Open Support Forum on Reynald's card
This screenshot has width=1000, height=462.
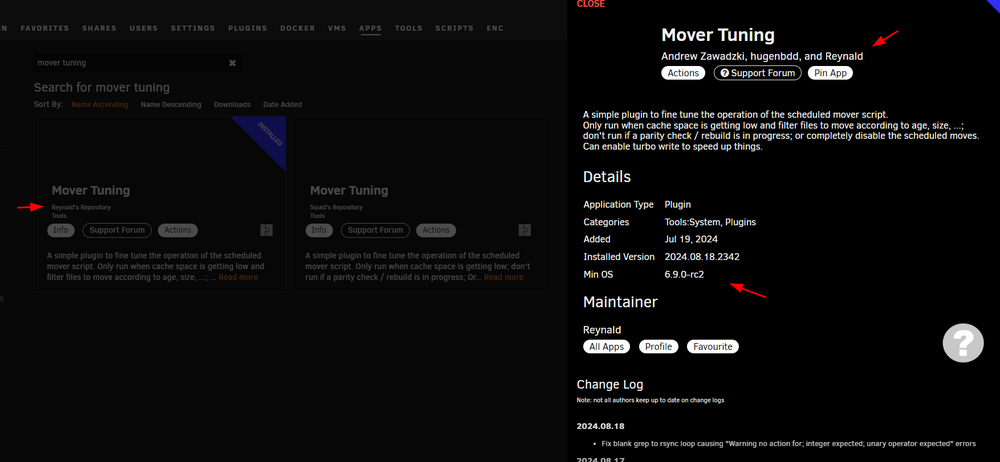(117, 230)
